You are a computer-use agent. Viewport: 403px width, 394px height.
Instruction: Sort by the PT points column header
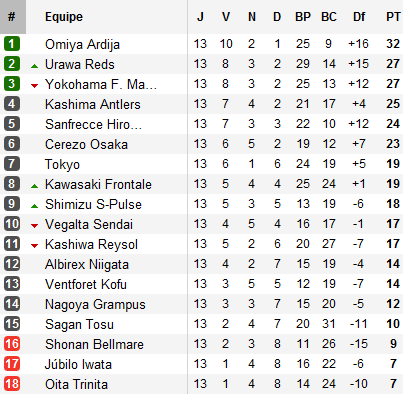pyautogui.click(x=393, y=17)
